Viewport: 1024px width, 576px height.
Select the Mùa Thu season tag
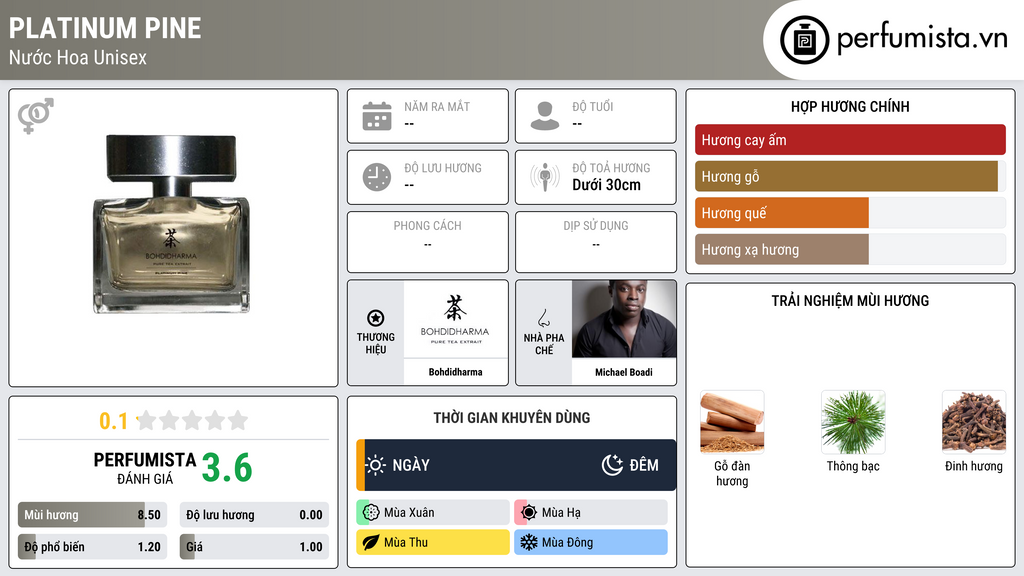coord(432,542)
